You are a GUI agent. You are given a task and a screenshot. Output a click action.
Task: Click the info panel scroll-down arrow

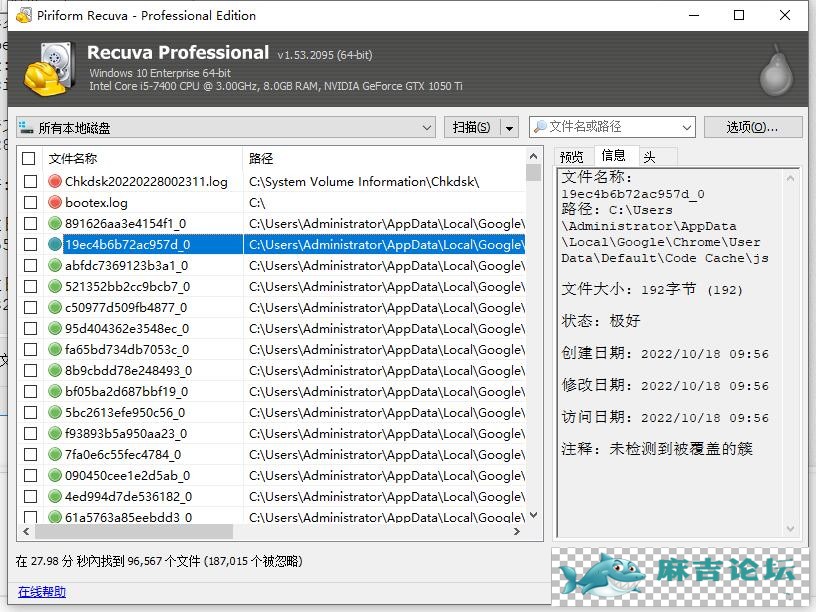790,529
